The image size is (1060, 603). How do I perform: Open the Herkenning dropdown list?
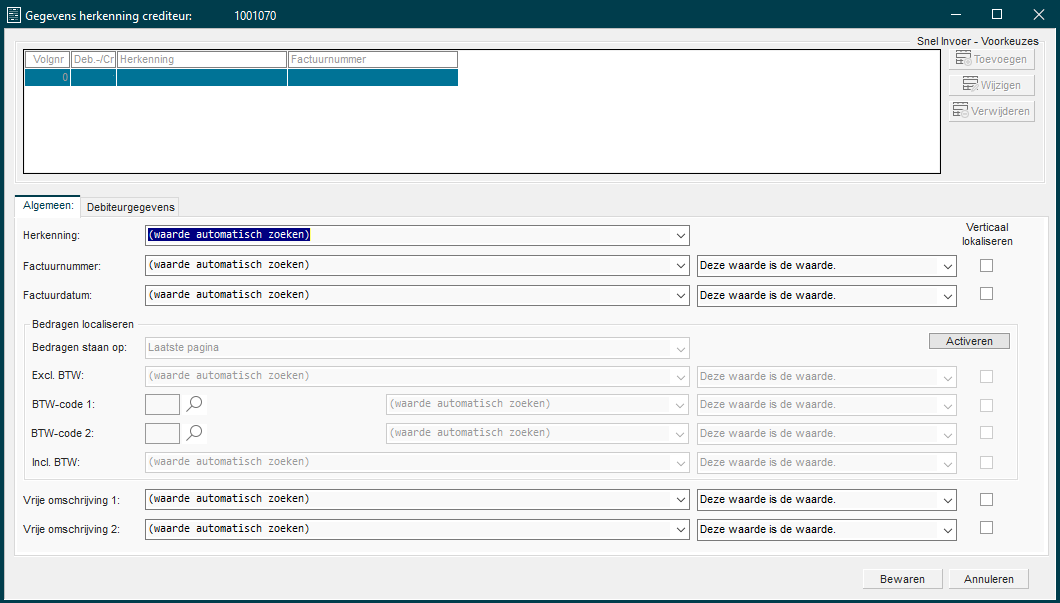coord(680,236)
